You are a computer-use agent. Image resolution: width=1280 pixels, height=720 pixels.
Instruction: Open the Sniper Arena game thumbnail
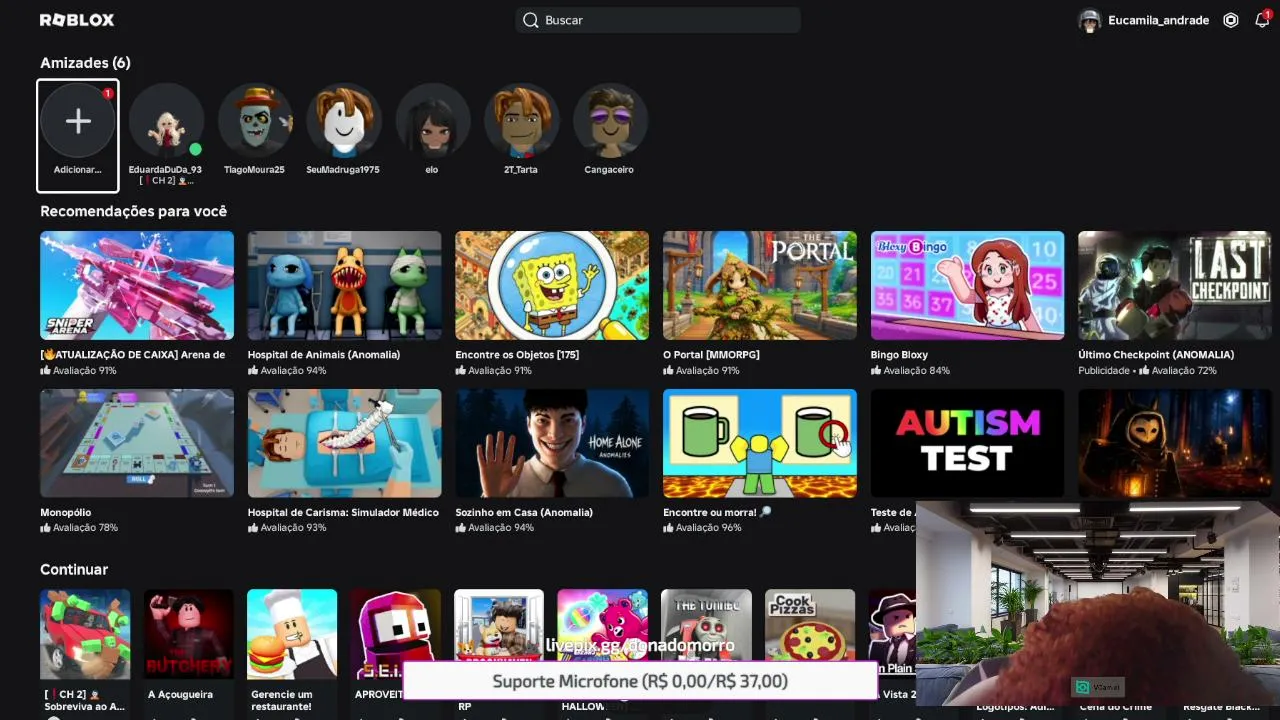tap(137, 286)
